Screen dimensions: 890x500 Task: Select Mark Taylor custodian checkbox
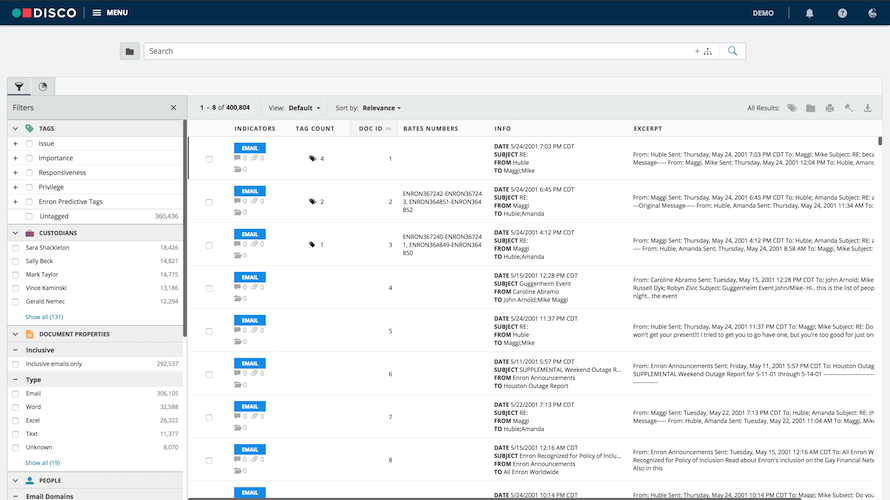coord(16,275)
